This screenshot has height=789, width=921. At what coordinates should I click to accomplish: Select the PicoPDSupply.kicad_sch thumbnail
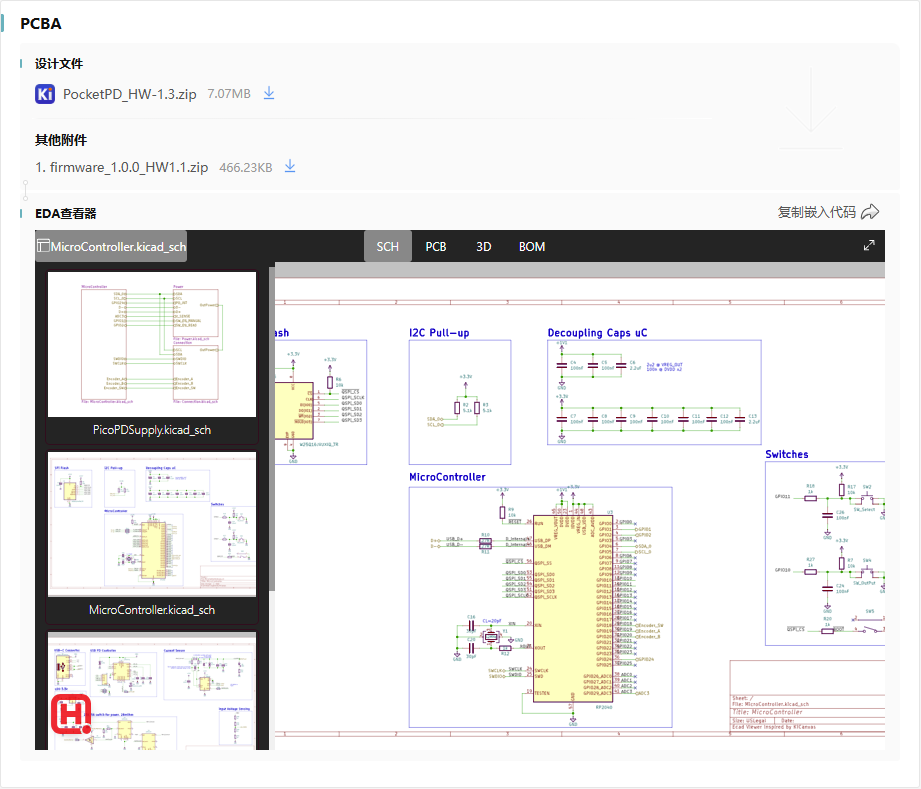pyautogui.click(x=151, y=343)
